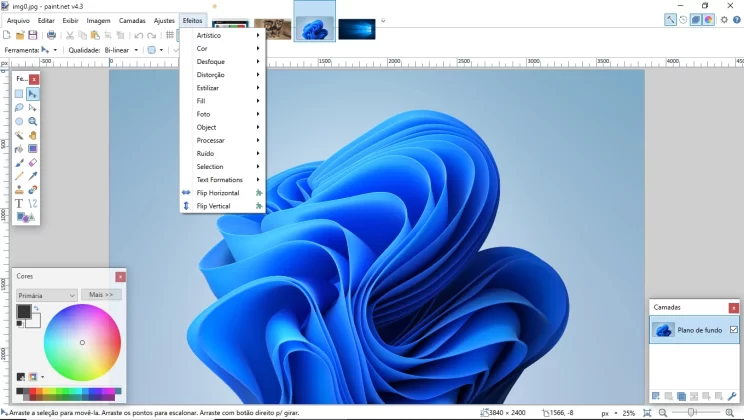Expand the Artístico submenu

click(x=223, y=35)
